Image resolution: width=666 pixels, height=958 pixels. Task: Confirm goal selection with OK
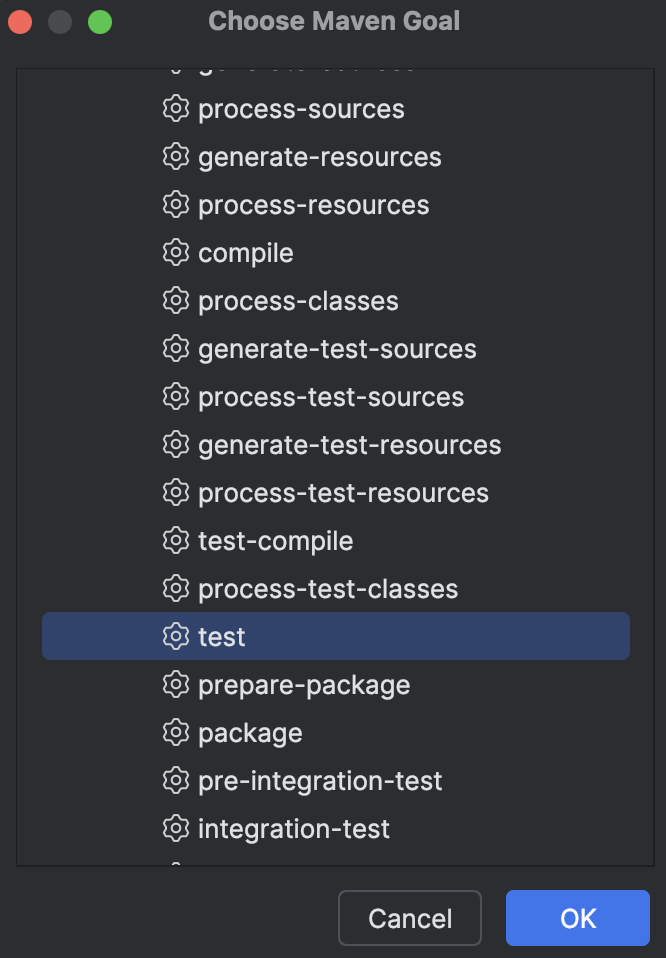click(x=577, y=917)
